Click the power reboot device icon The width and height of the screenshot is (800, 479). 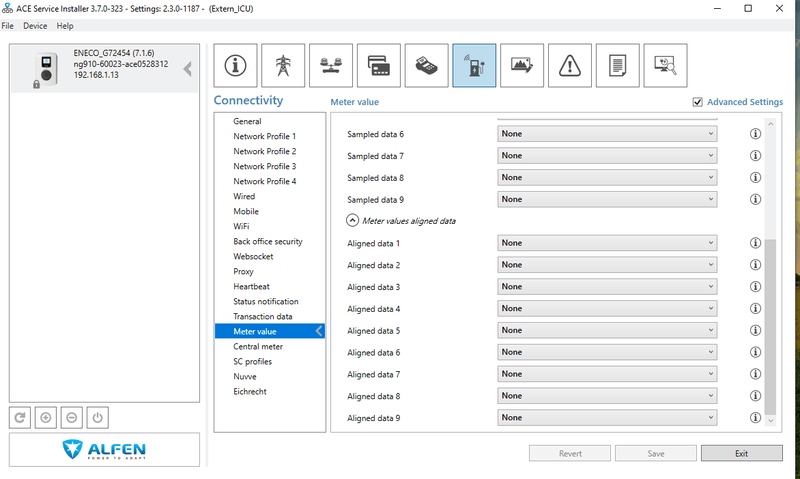(x=97, y=418)
